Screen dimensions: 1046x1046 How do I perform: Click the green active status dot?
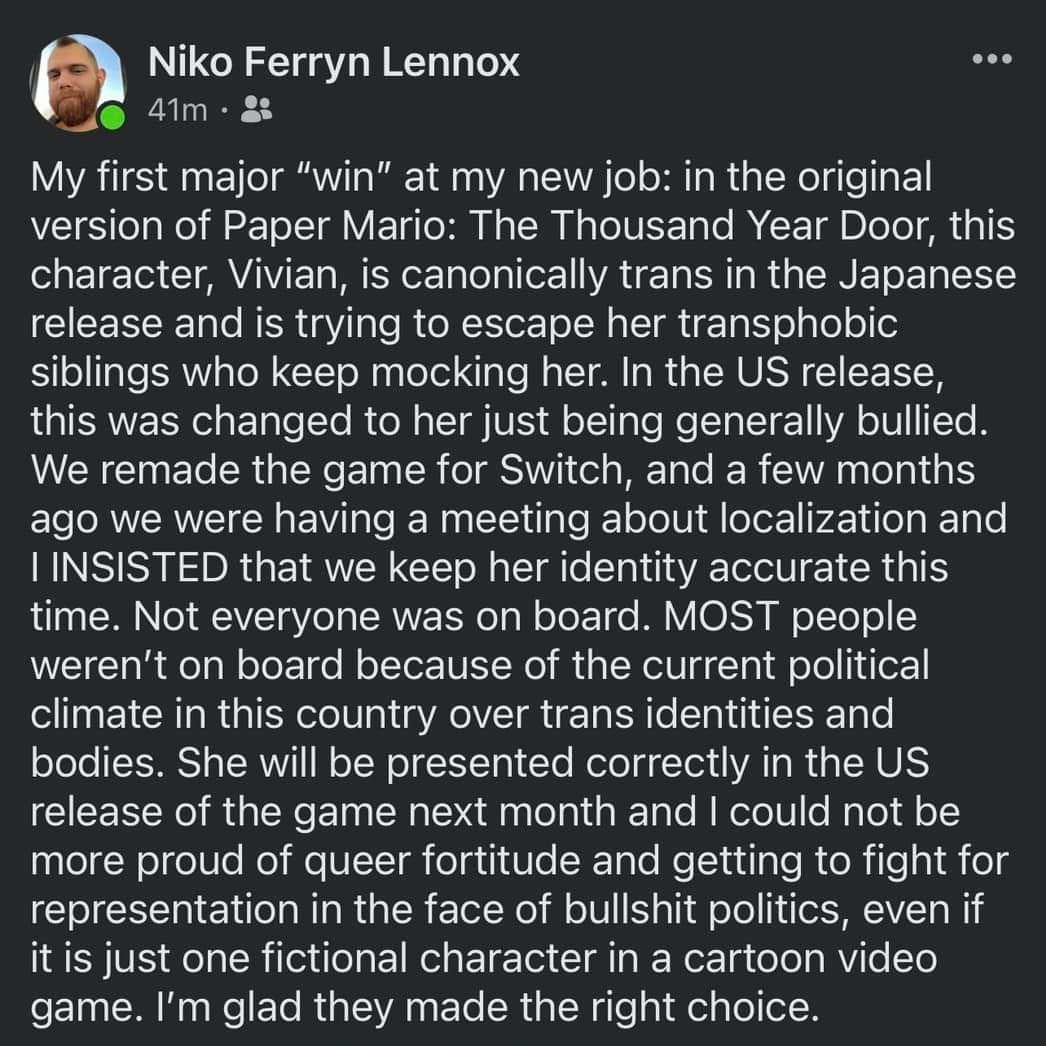point(114,119)
